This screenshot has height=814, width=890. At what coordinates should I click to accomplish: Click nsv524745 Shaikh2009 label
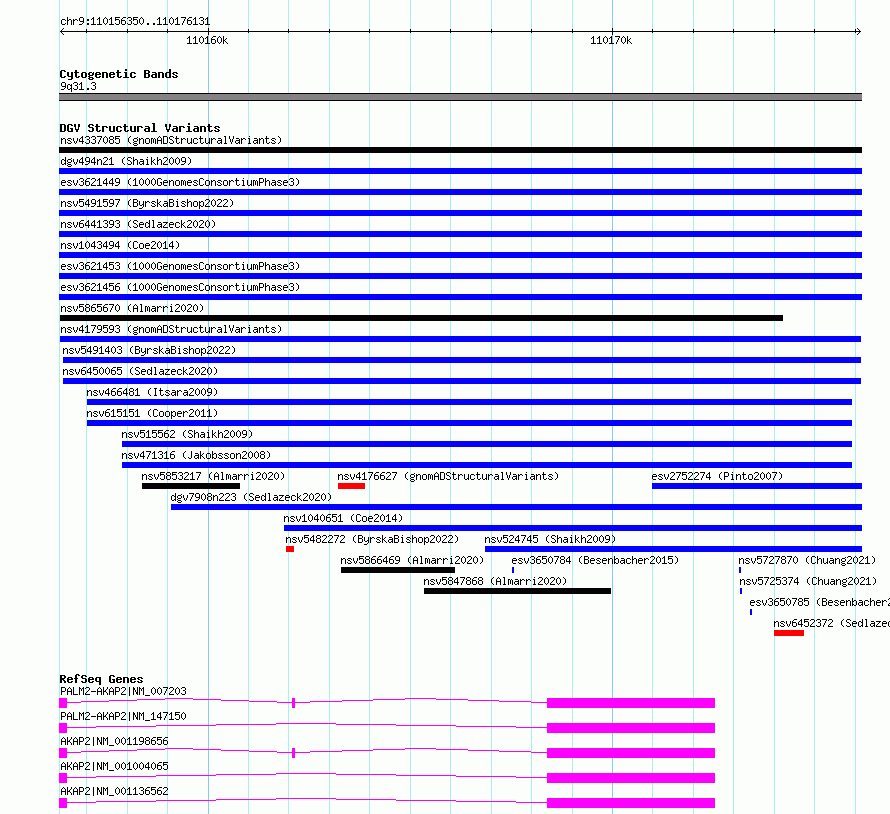[x=550, y=539]
